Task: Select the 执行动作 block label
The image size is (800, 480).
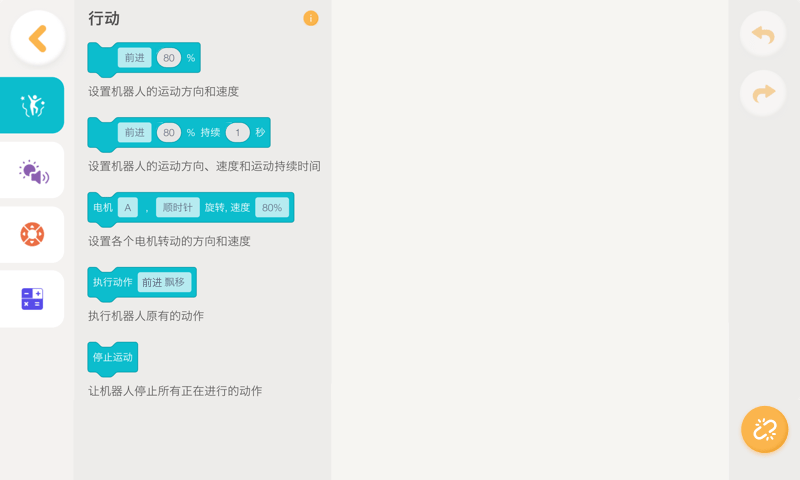Action: 112,282
